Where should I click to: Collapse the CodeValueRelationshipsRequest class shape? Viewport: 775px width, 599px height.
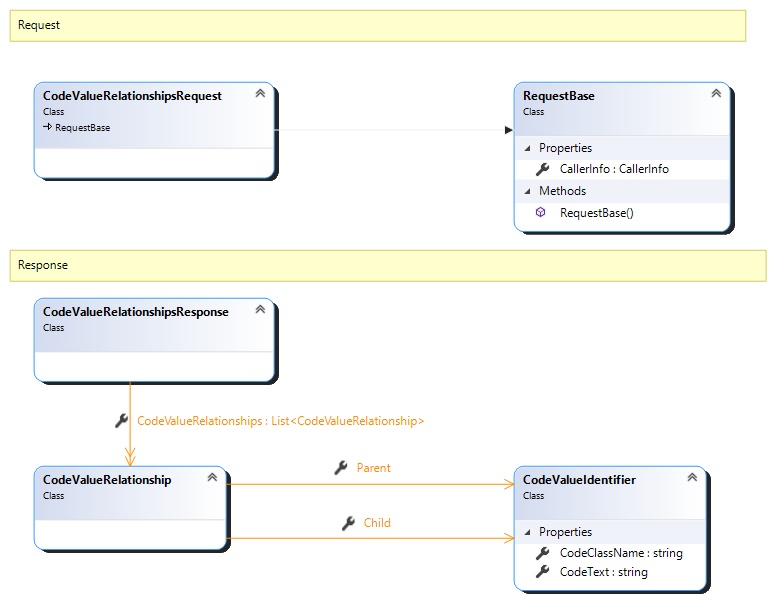click(260, 93)
